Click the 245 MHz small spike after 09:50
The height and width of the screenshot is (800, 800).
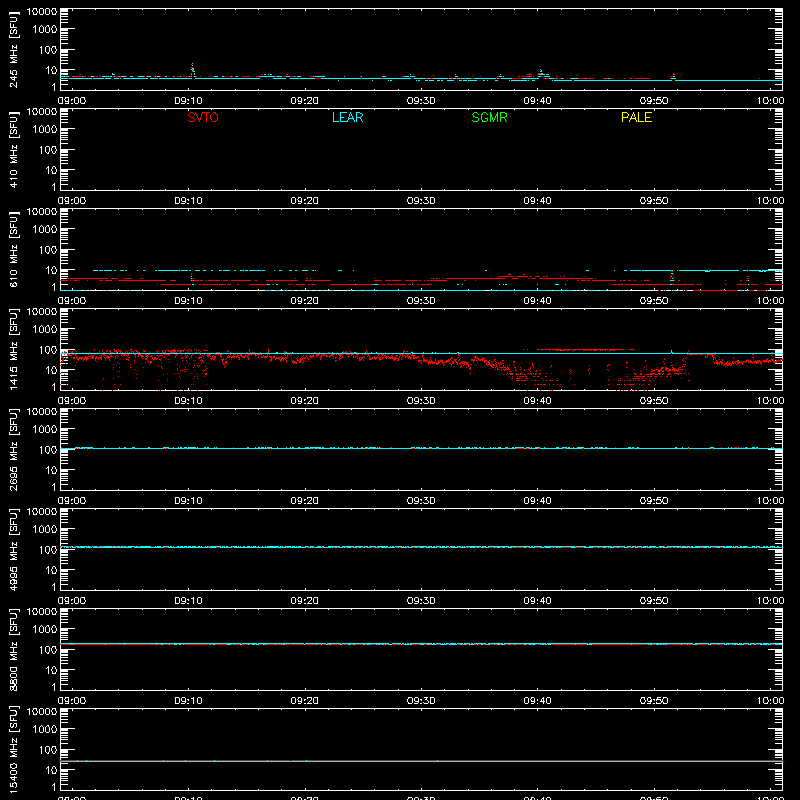coord(673,77)
